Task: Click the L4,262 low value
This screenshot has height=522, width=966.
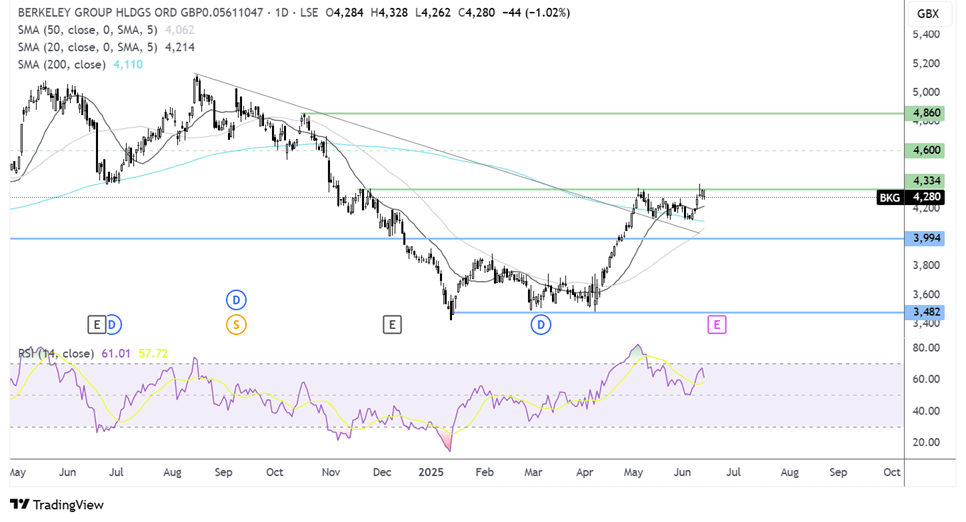Action: point(432,12)
